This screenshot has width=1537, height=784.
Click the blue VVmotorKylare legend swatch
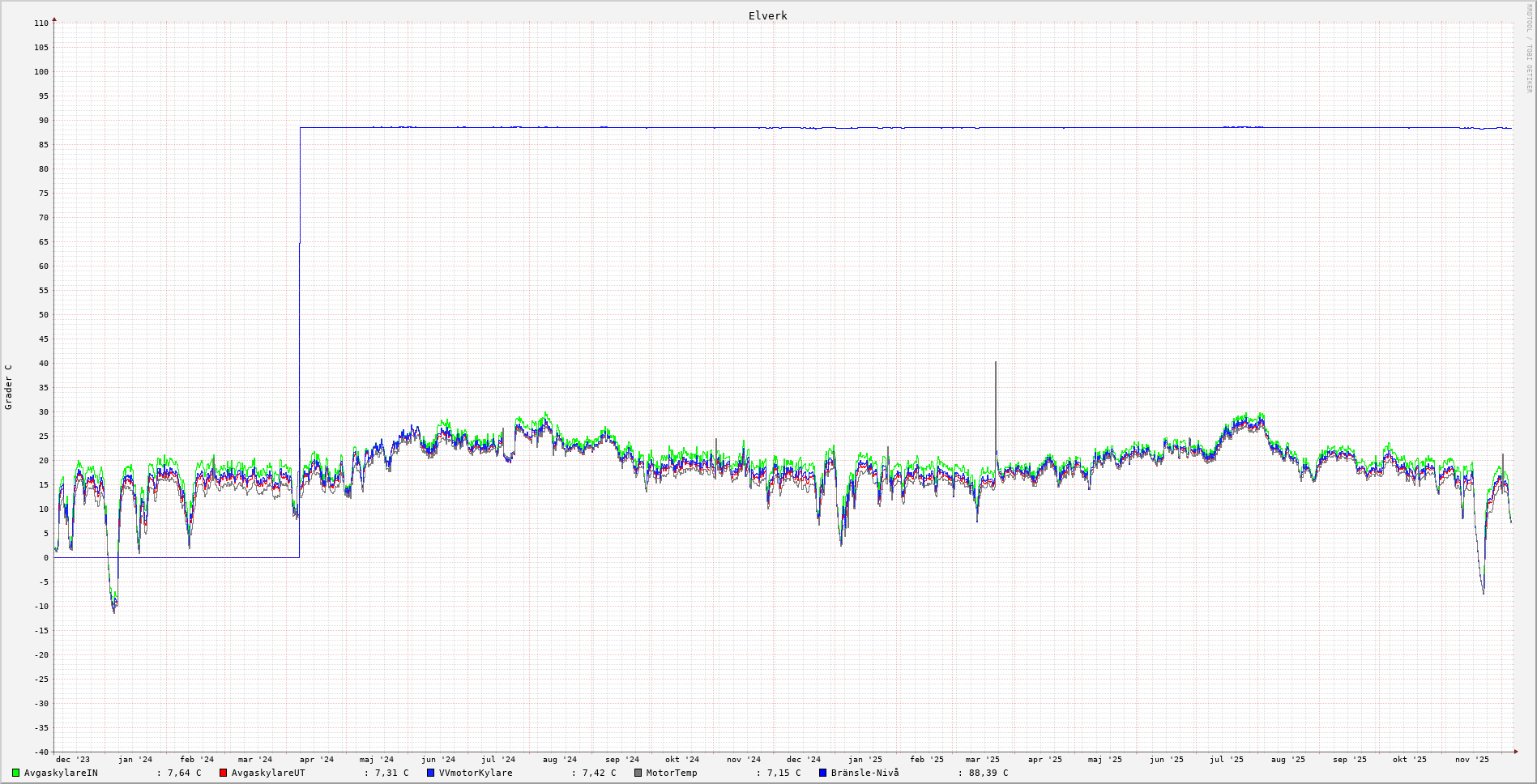click(x=430, y=773)
